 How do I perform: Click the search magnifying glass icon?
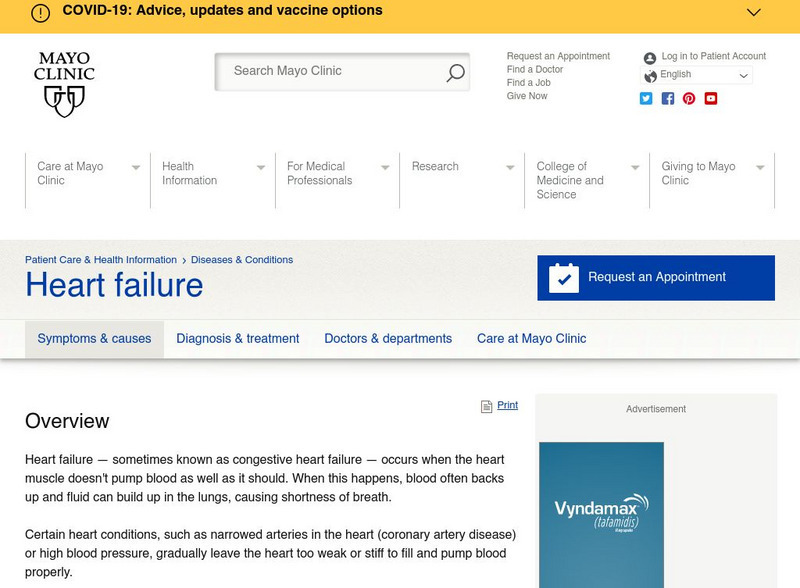pos(455,72)
